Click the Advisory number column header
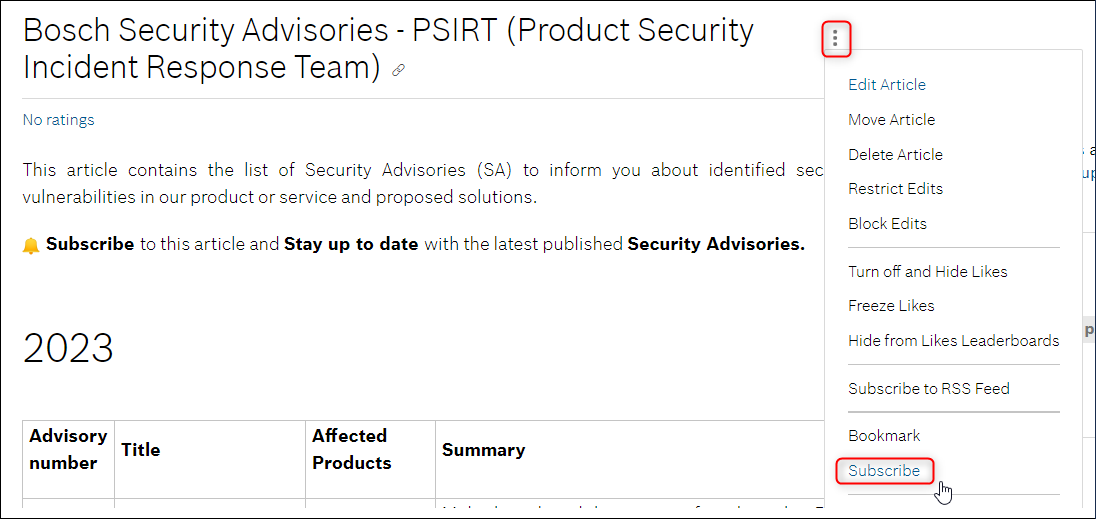 point(68,449)
